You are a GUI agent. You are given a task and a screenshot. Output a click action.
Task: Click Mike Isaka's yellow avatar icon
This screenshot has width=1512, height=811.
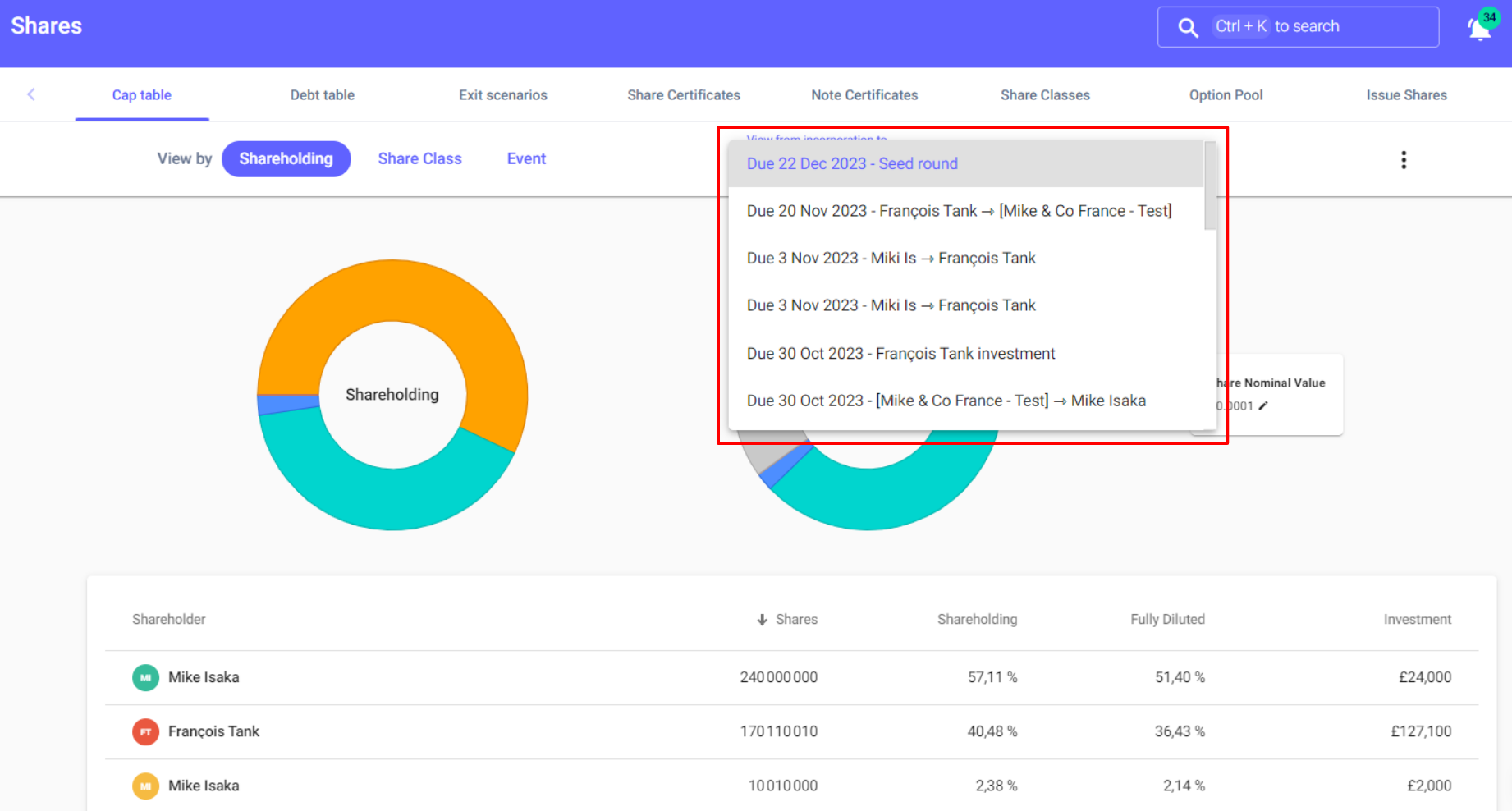pos(145,786)
